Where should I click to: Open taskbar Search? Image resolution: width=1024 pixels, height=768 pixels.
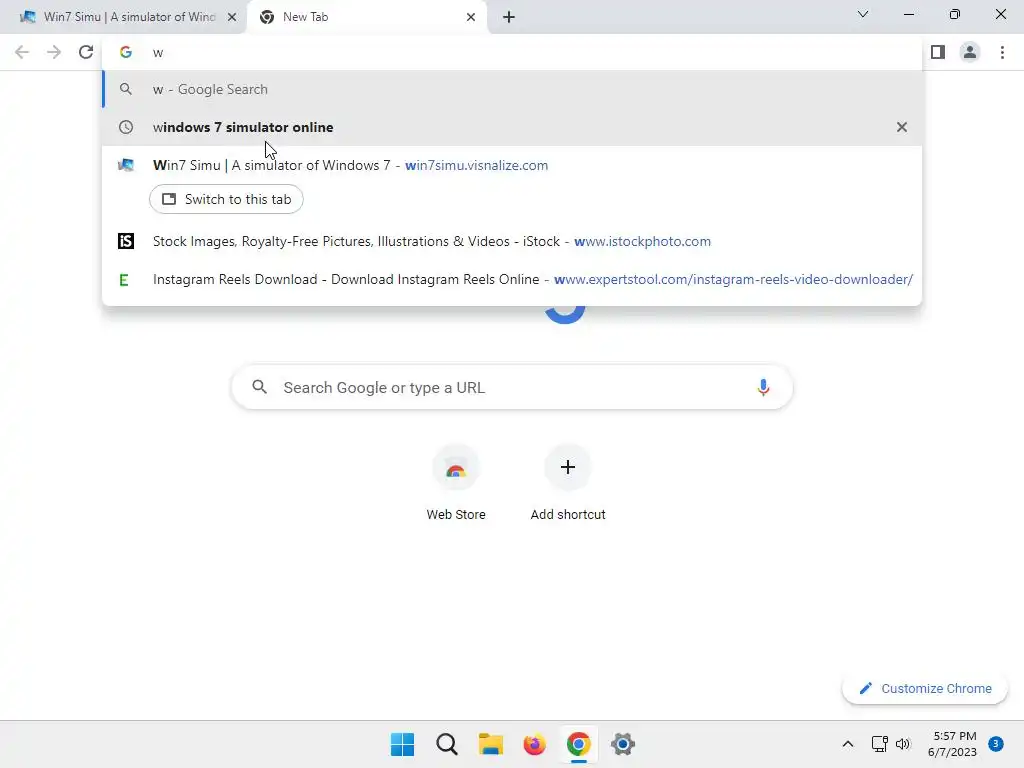[x=447, y=744]
